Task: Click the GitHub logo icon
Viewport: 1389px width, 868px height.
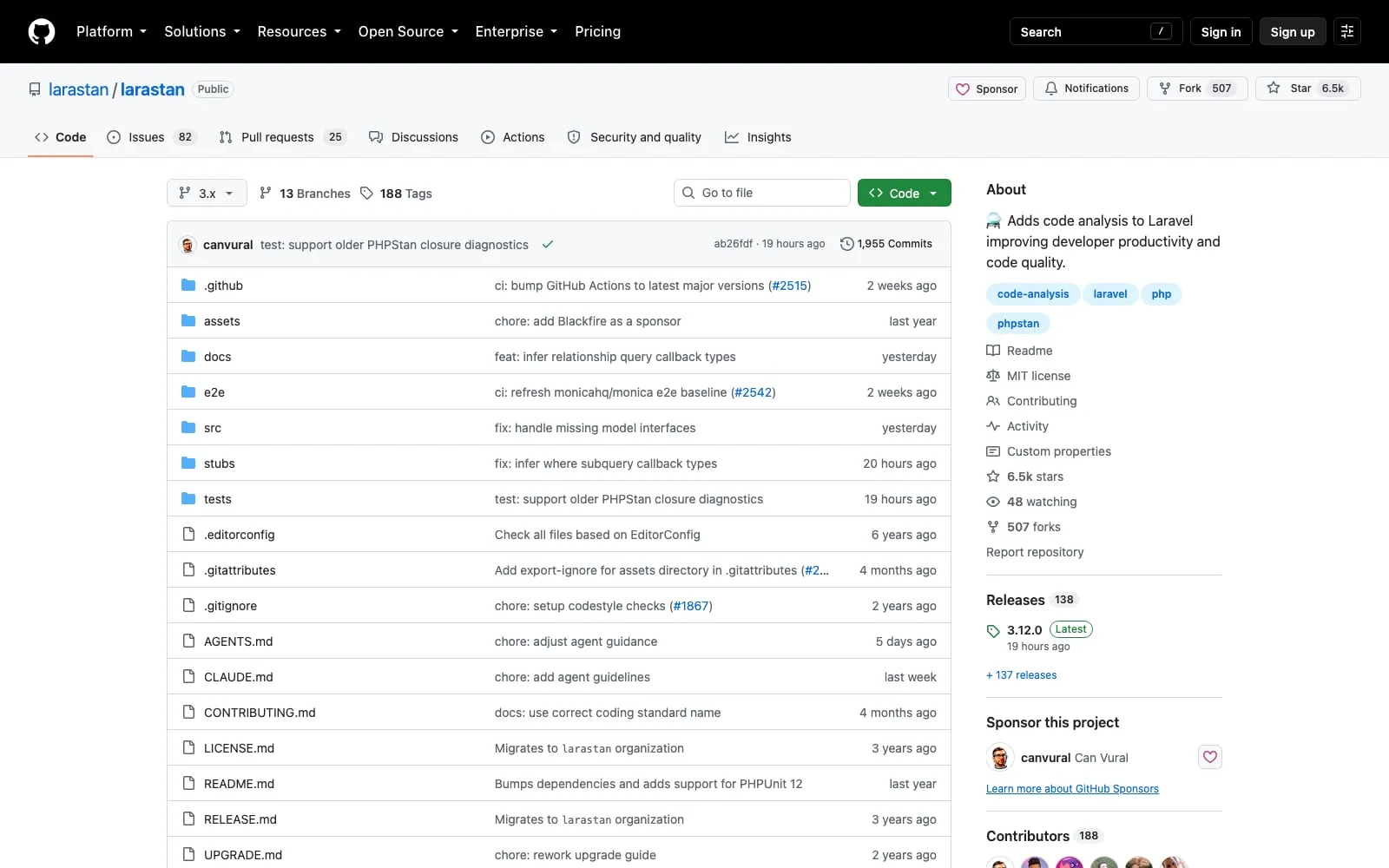Action: tap(42, 31)
